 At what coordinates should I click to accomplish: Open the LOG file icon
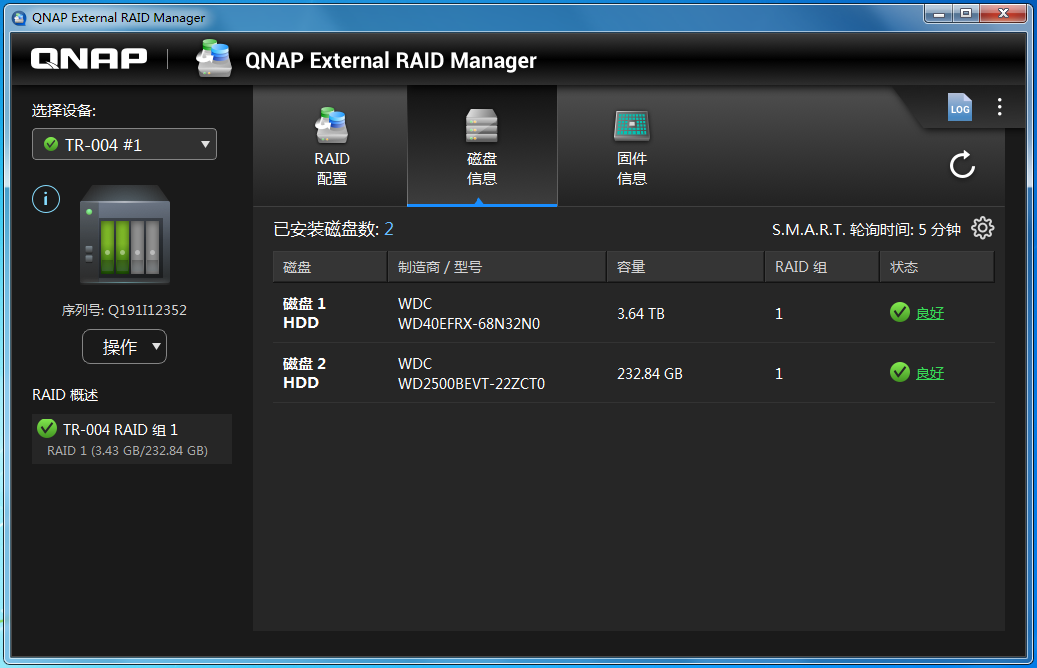pyautogui.click(x=960, y=107)
